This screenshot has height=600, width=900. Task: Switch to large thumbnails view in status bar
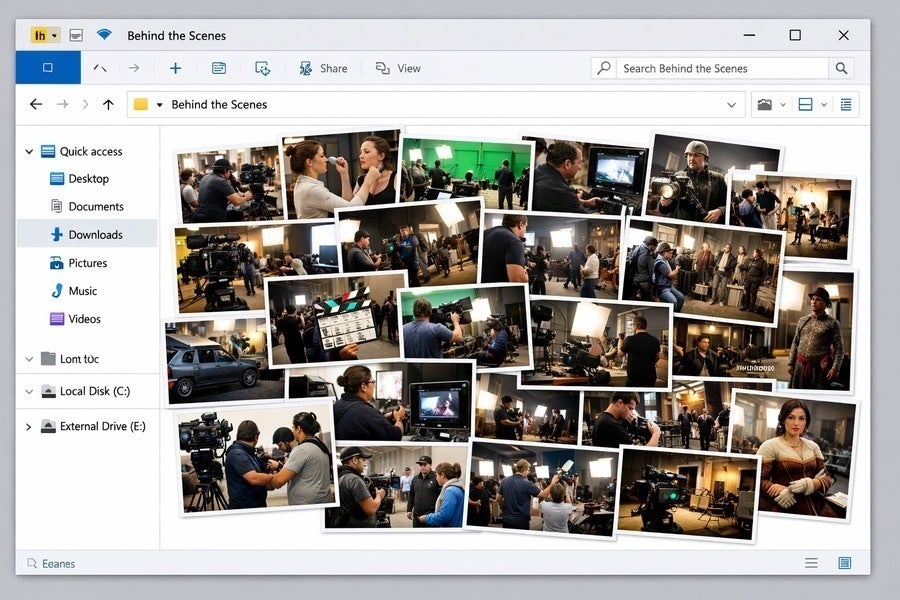pyautogui.click(x=845, y=563)
